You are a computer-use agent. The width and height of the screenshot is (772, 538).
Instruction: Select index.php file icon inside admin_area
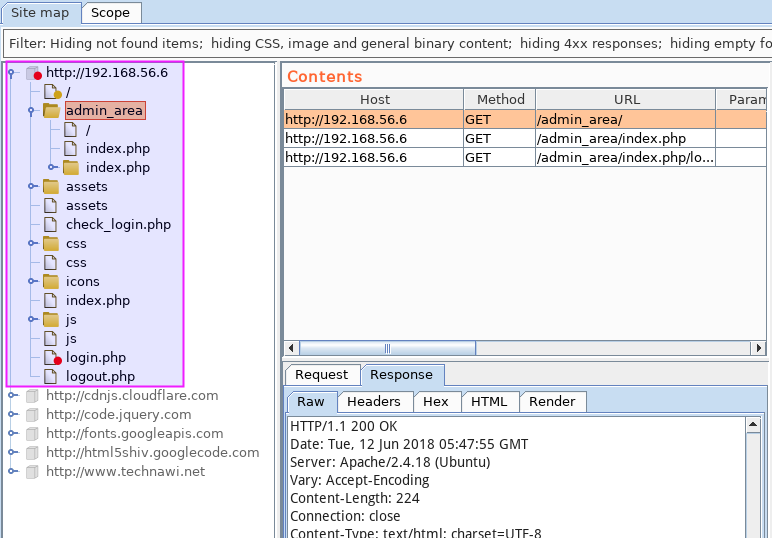tap(70, 149)
